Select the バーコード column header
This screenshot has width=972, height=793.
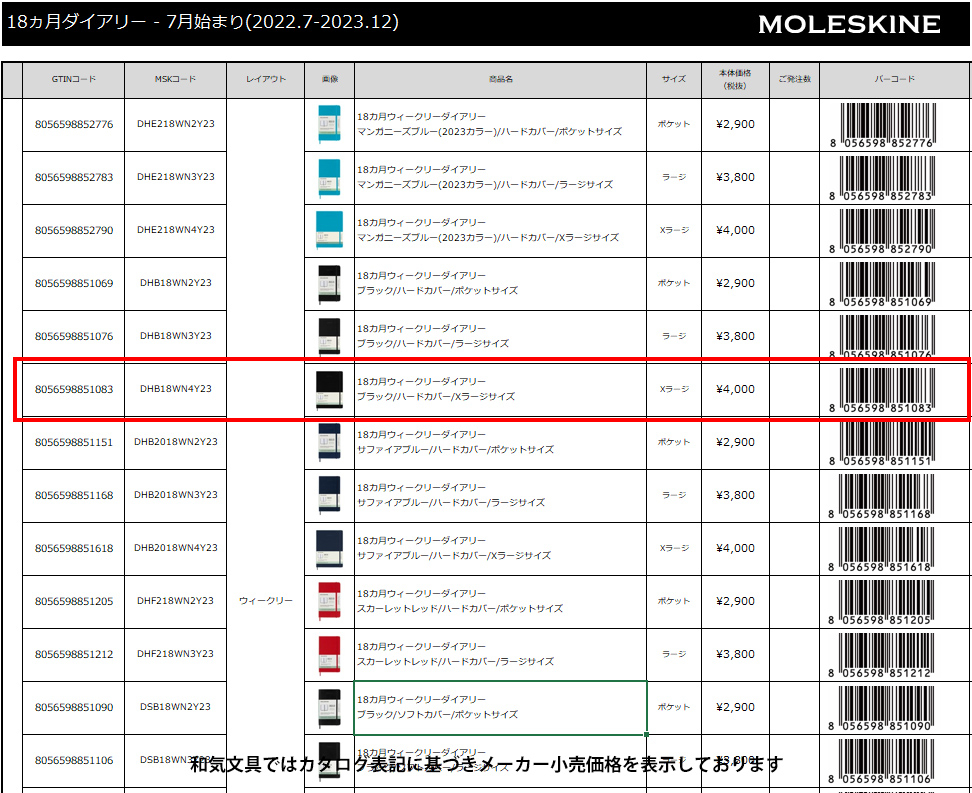click(x=894, y=79)
